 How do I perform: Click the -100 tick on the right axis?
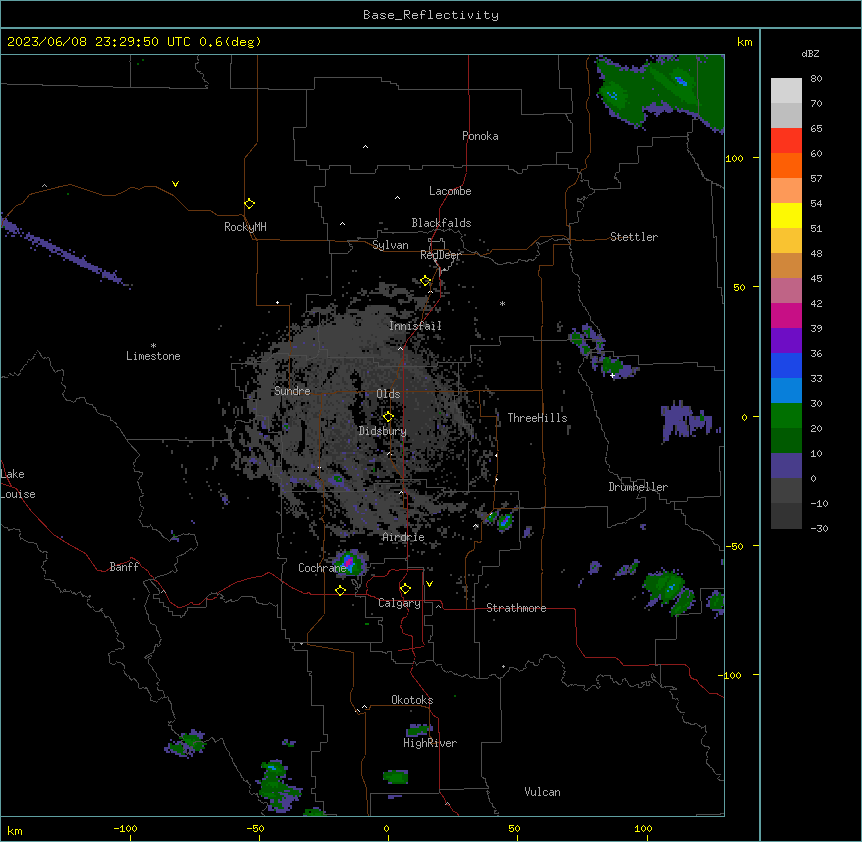click(x=731, y=675)
